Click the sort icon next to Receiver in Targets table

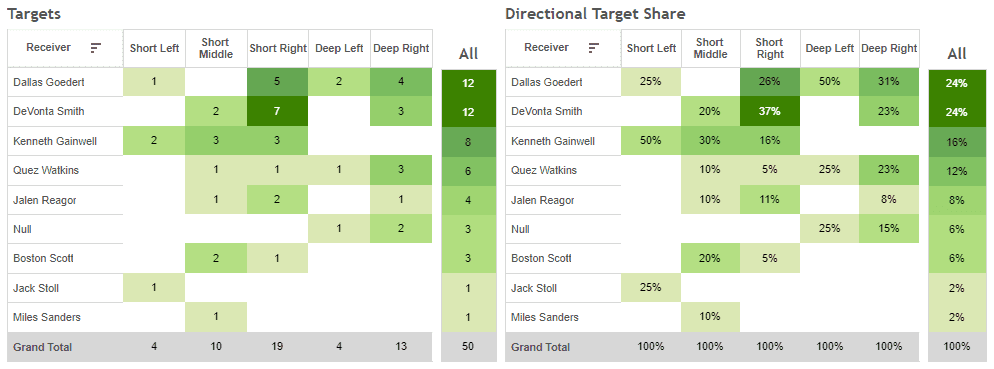coord(96,48)
